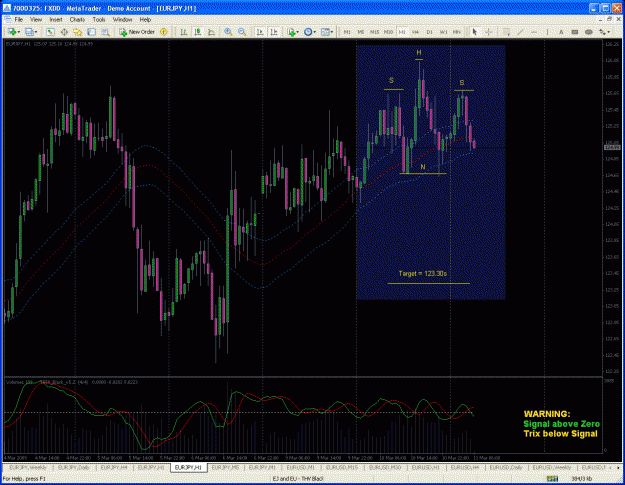Open the Navigator panel with star-folder icon
625x485 pixels.
(x=77, y=32)
